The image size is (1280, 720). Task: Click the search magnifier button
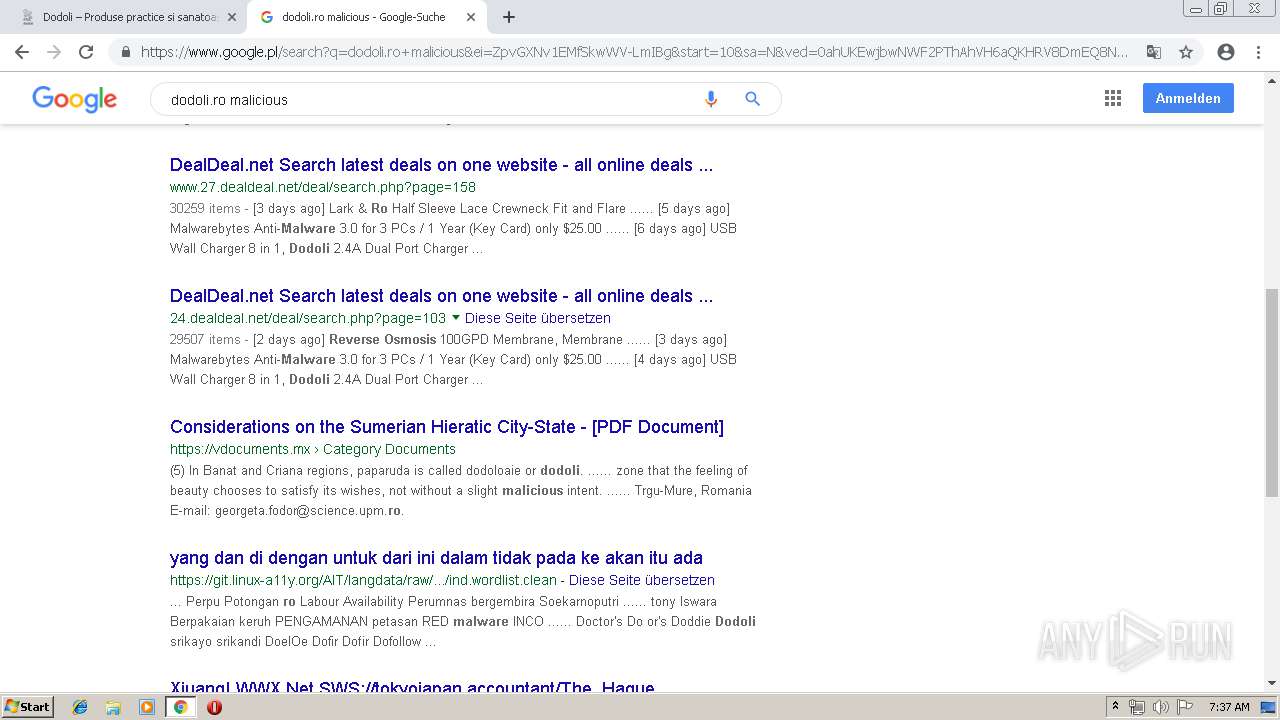coord(753,99)
